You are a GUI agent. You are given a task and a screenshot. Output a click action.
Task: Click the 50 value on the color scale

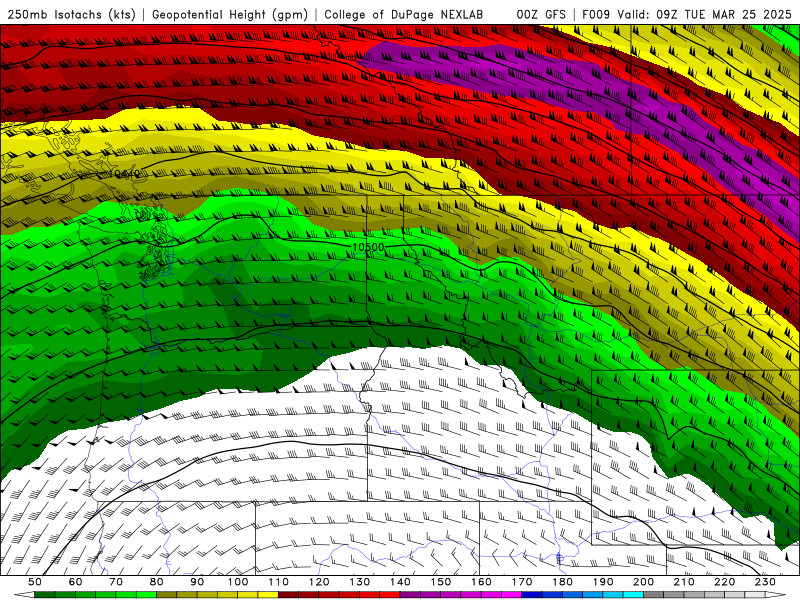[35, 582]
